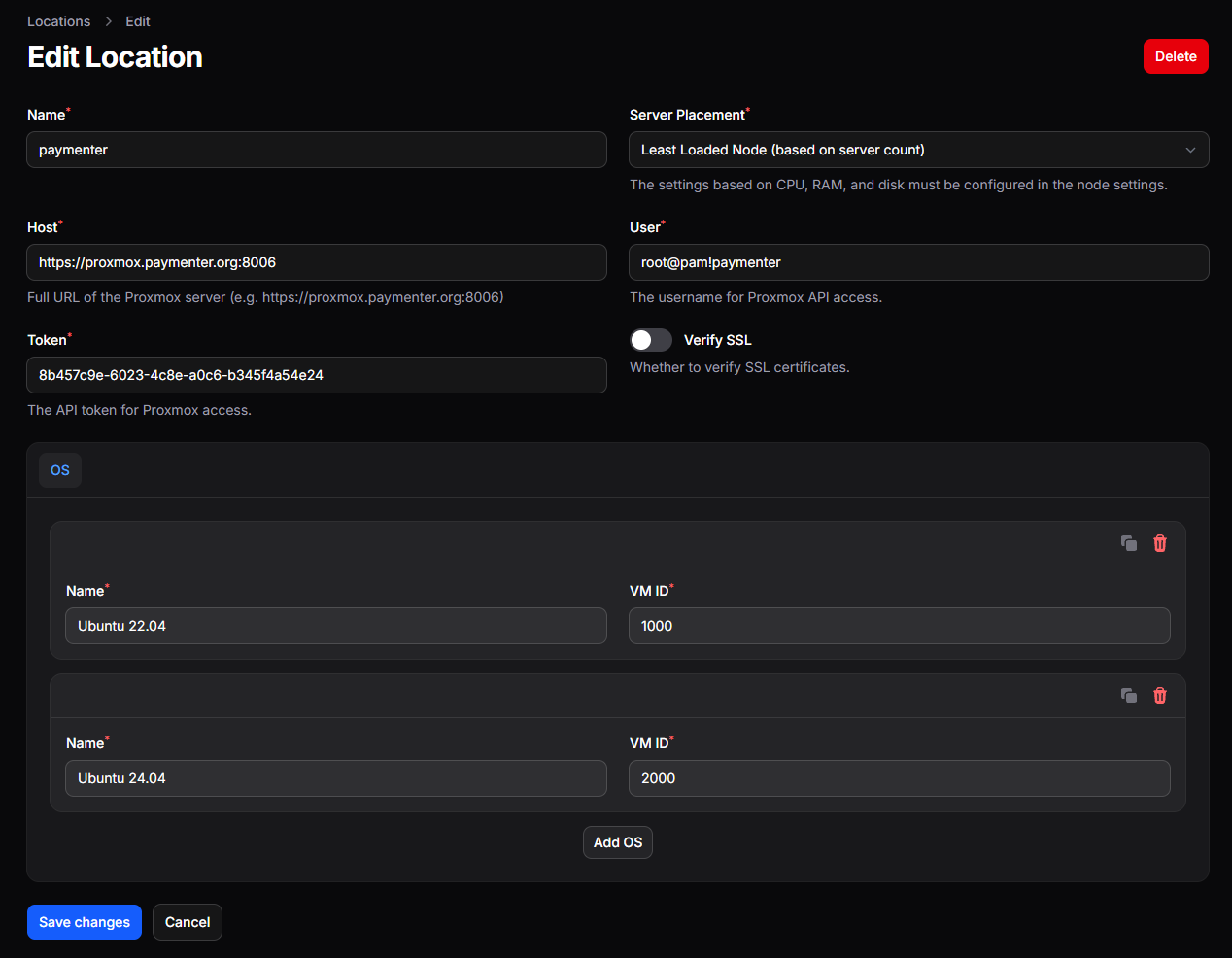
Task: Edit the User field root@pam!paymenter
Action: [x=918, y=262]
